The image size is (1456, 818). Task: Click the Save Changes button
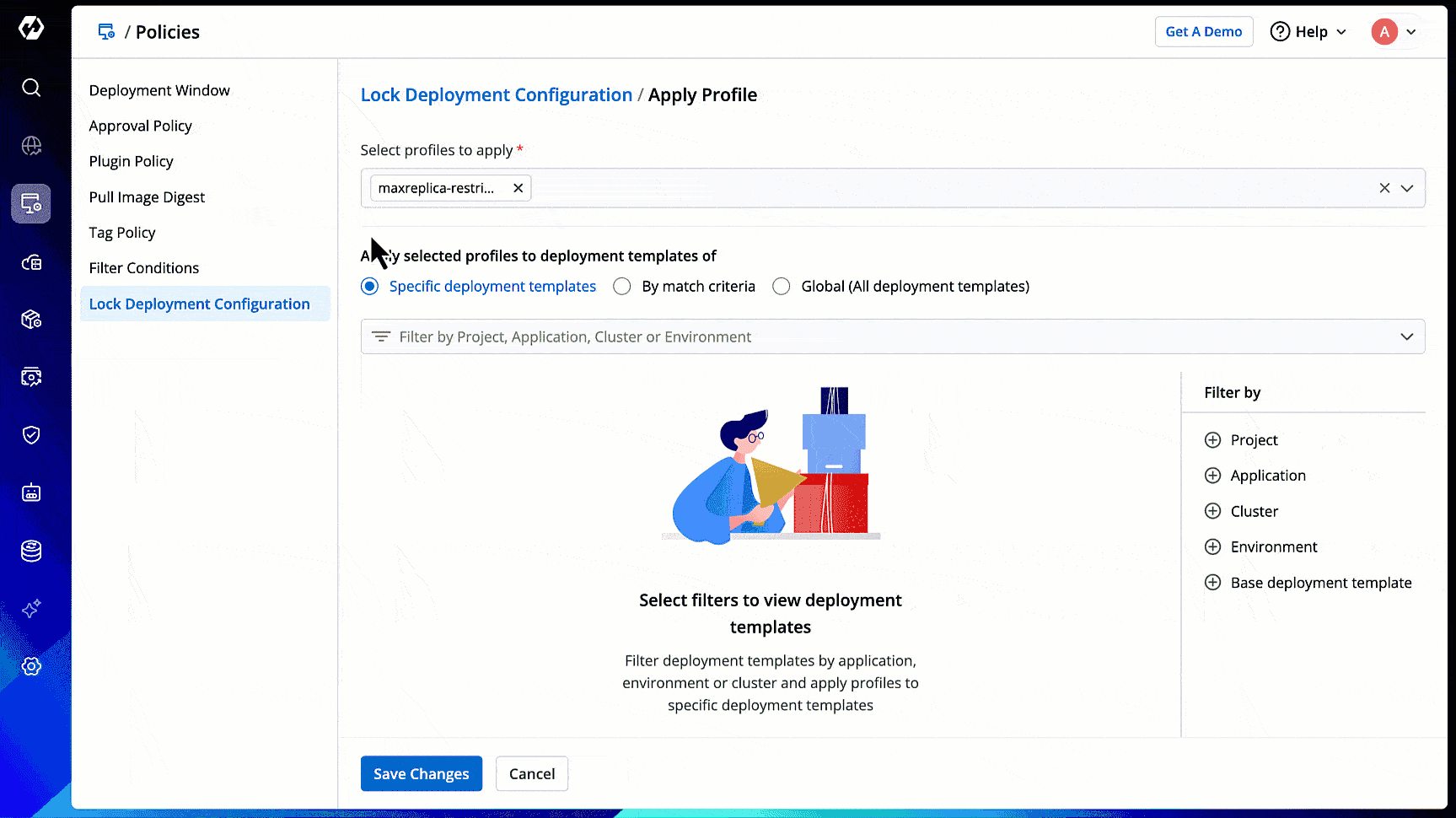click(x=421, y=773)
